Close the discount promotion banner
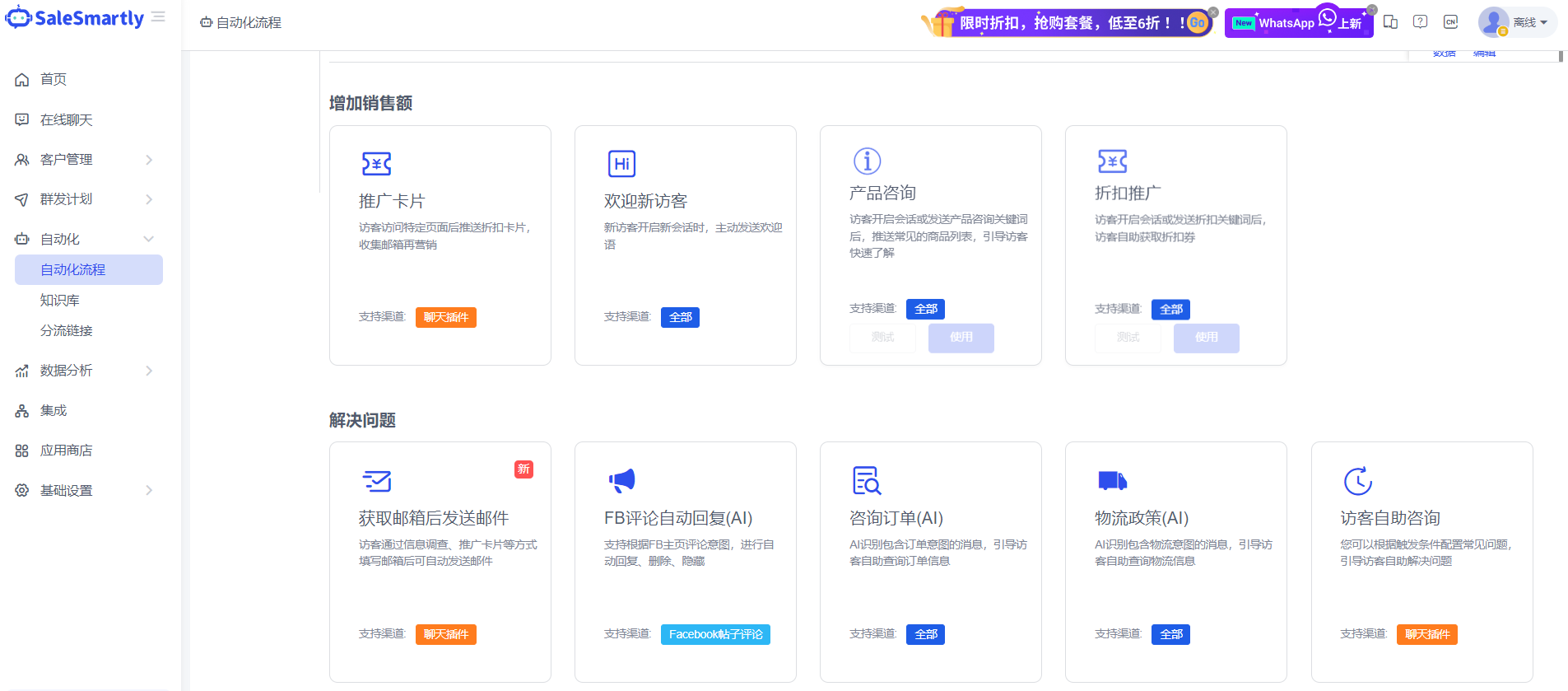The width and height of the screenshot is (1568, 691). [1213, 12]
